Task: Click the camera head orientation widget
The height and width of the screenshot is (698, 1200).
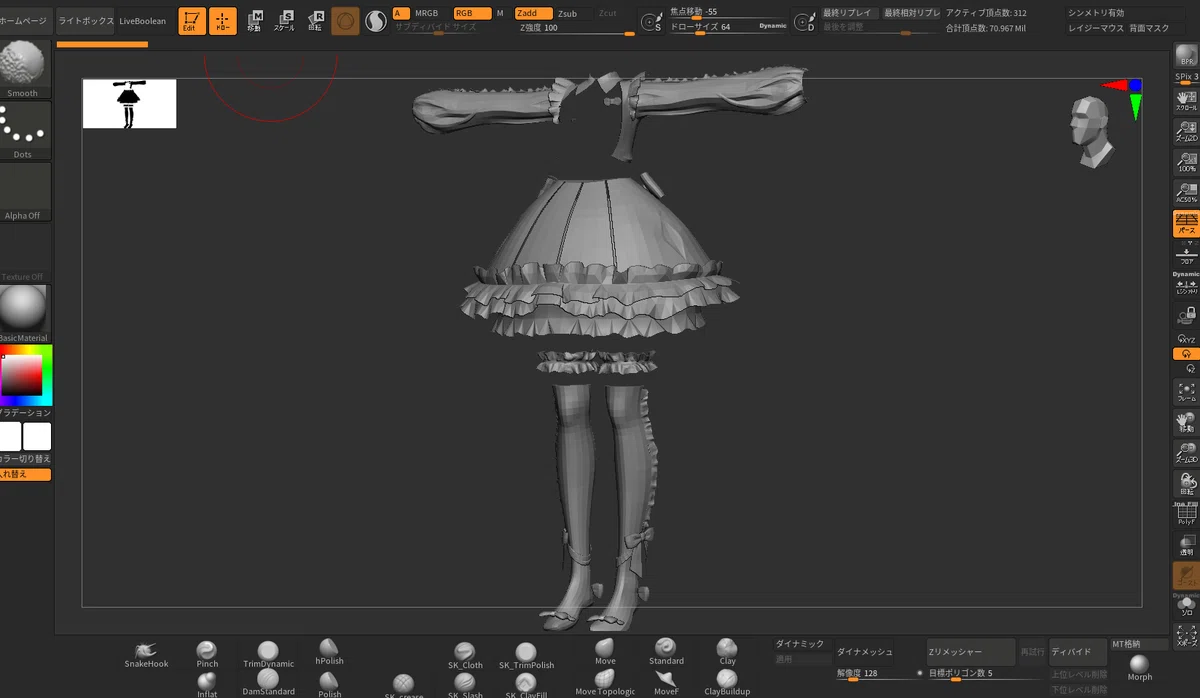Action: pyautogui.click(x=1089, y=129)
